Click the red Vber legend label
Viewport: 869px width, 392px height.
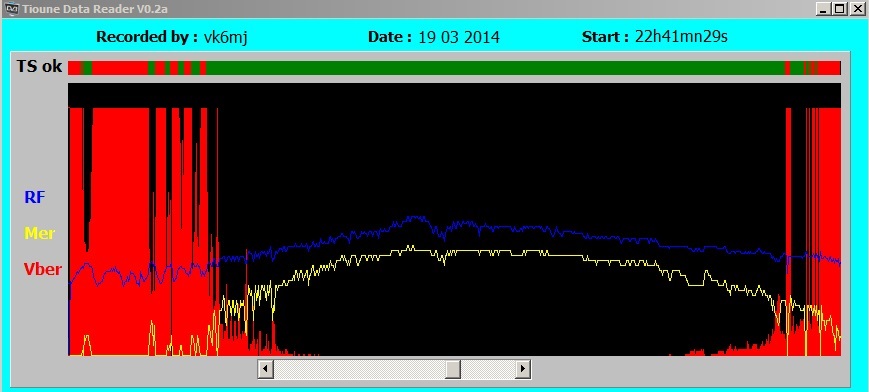point(43,269)
